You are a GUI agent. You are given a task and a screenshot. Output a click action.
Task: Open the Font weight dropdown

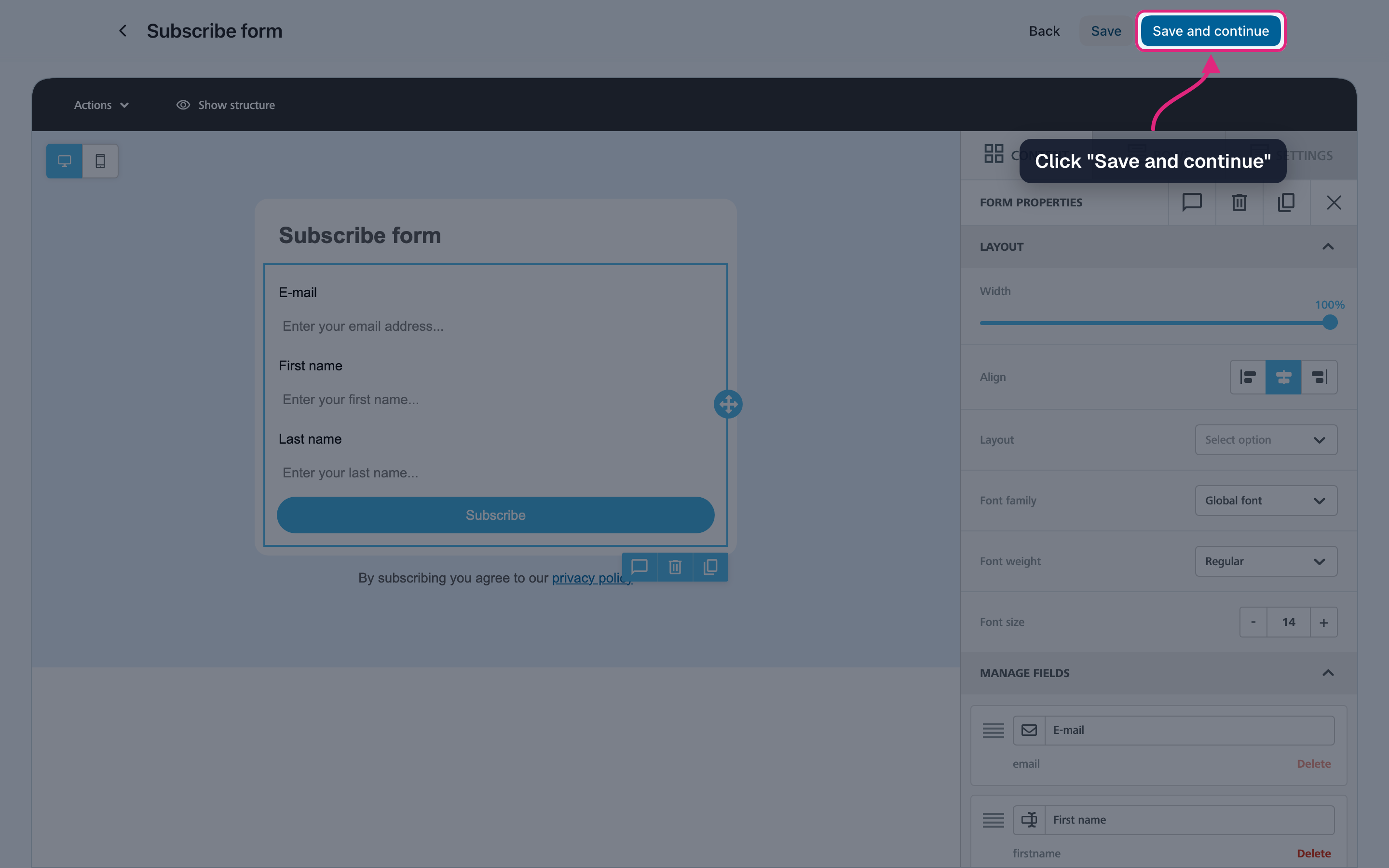(x=1266, y=561)
